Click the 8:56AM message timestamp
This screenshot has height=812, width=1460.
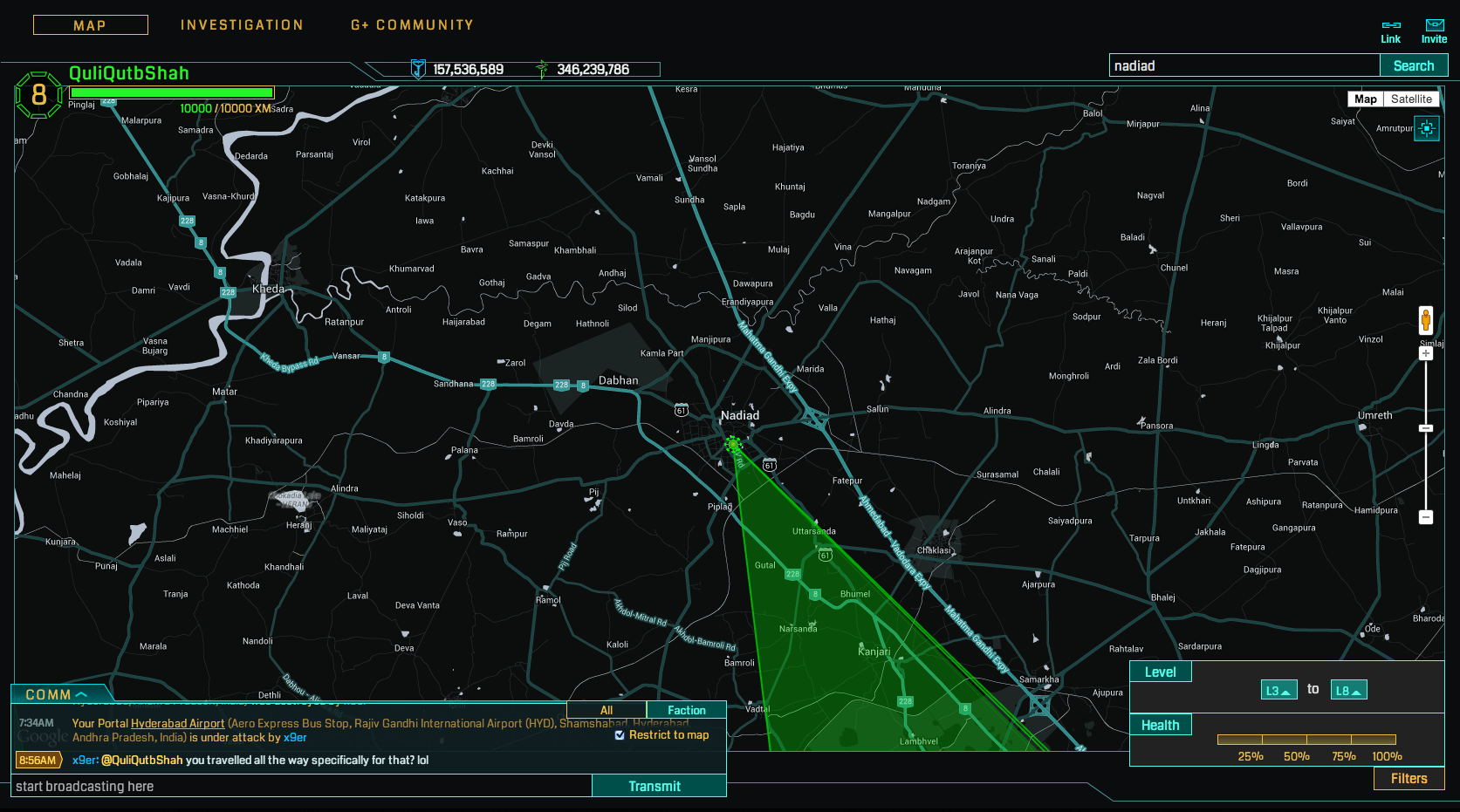click(38, 760)
